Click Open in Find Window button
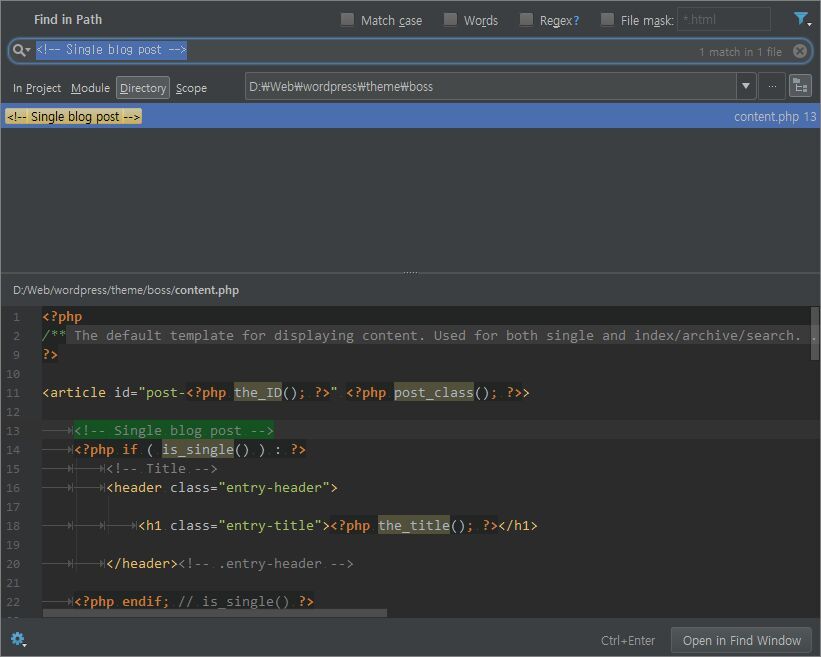 point(741,640)
